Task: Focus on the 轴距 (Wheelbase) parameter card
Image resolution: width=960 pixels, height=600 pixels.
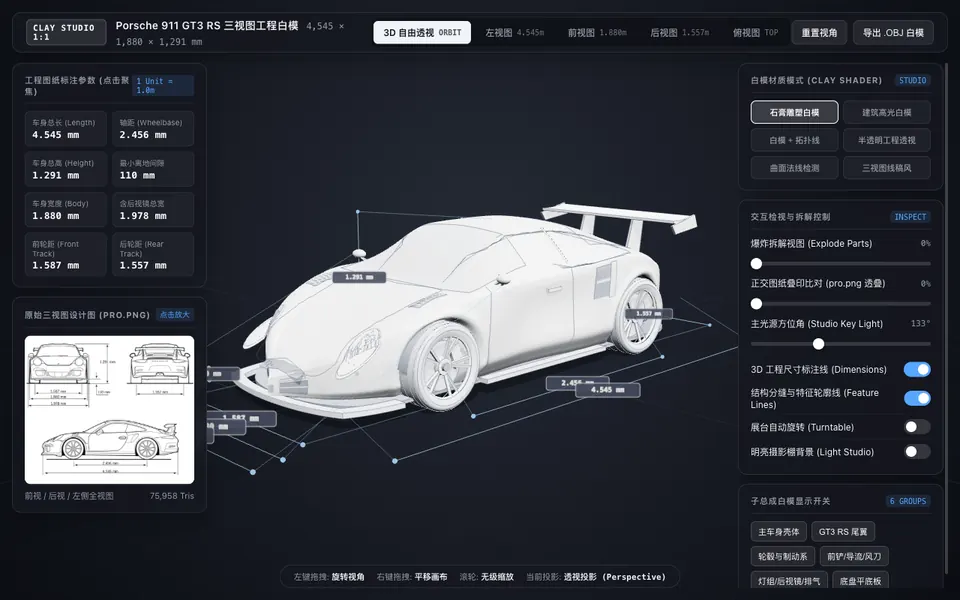Action: [153, 129]
